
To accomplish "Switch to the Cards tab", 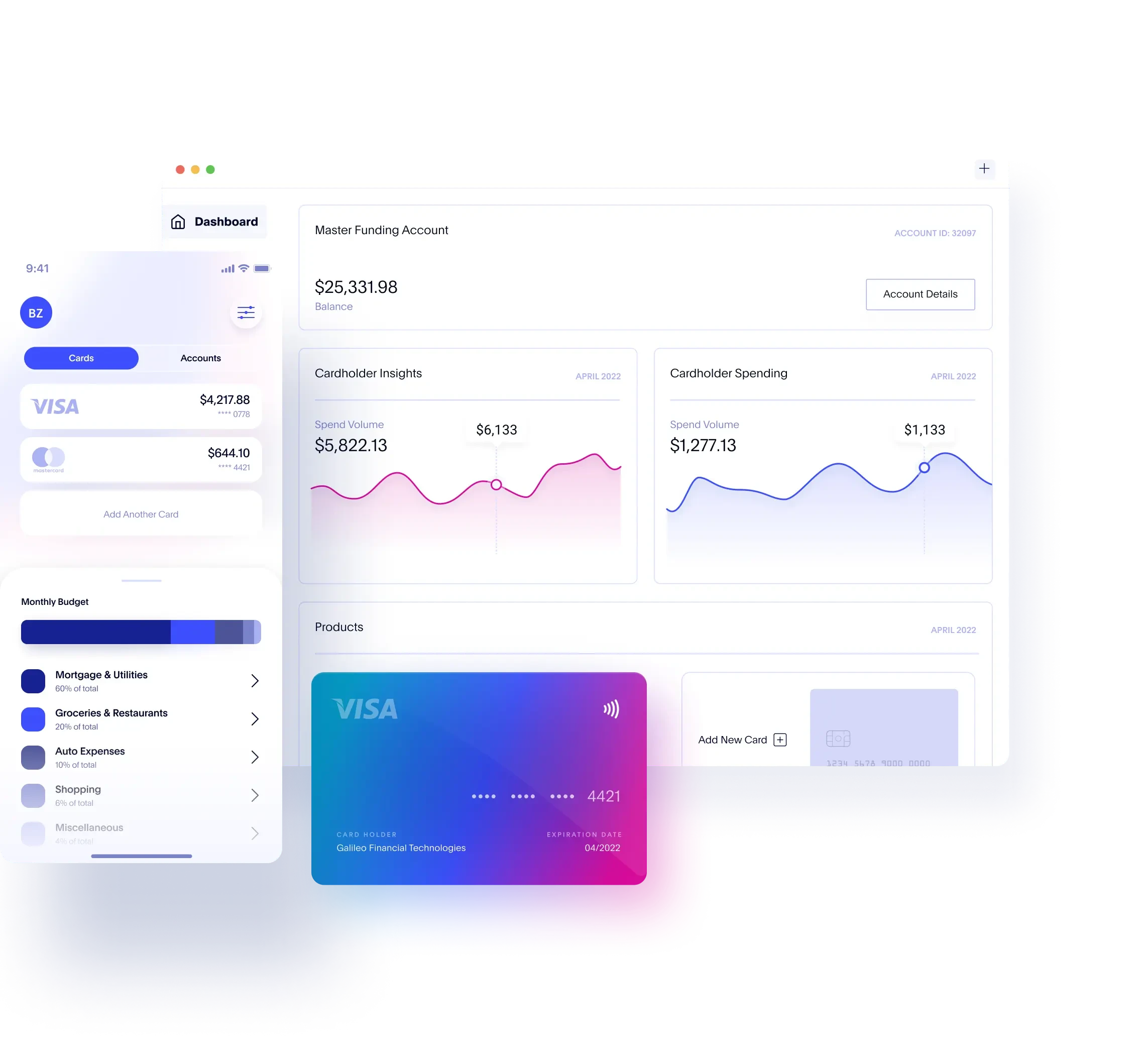I will point(81,357).
